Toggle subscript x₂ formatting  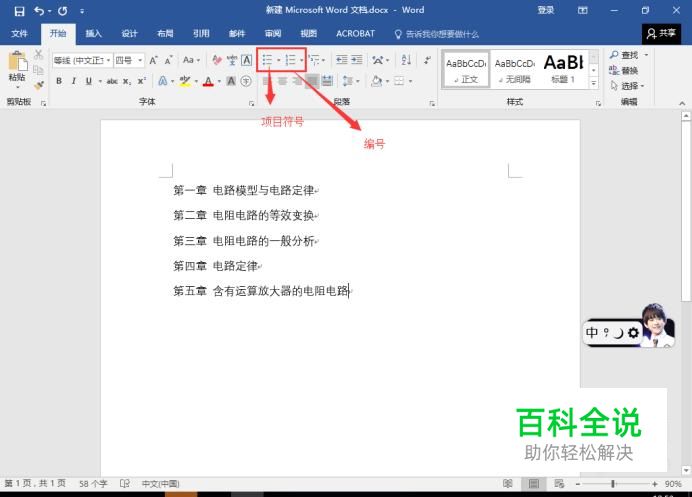127,81
